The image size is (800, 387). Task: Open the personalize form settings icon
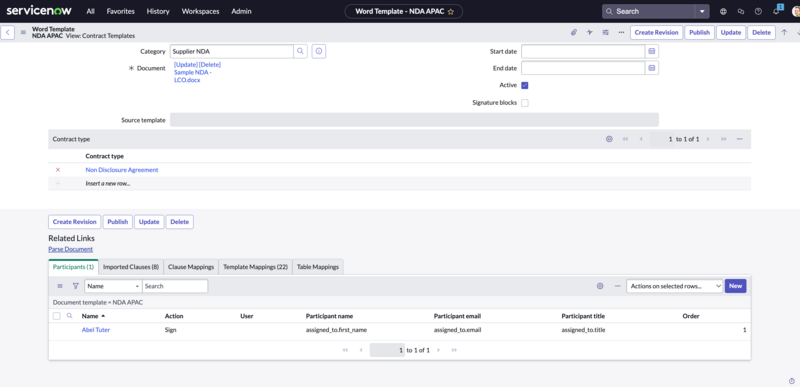point(606,32)
